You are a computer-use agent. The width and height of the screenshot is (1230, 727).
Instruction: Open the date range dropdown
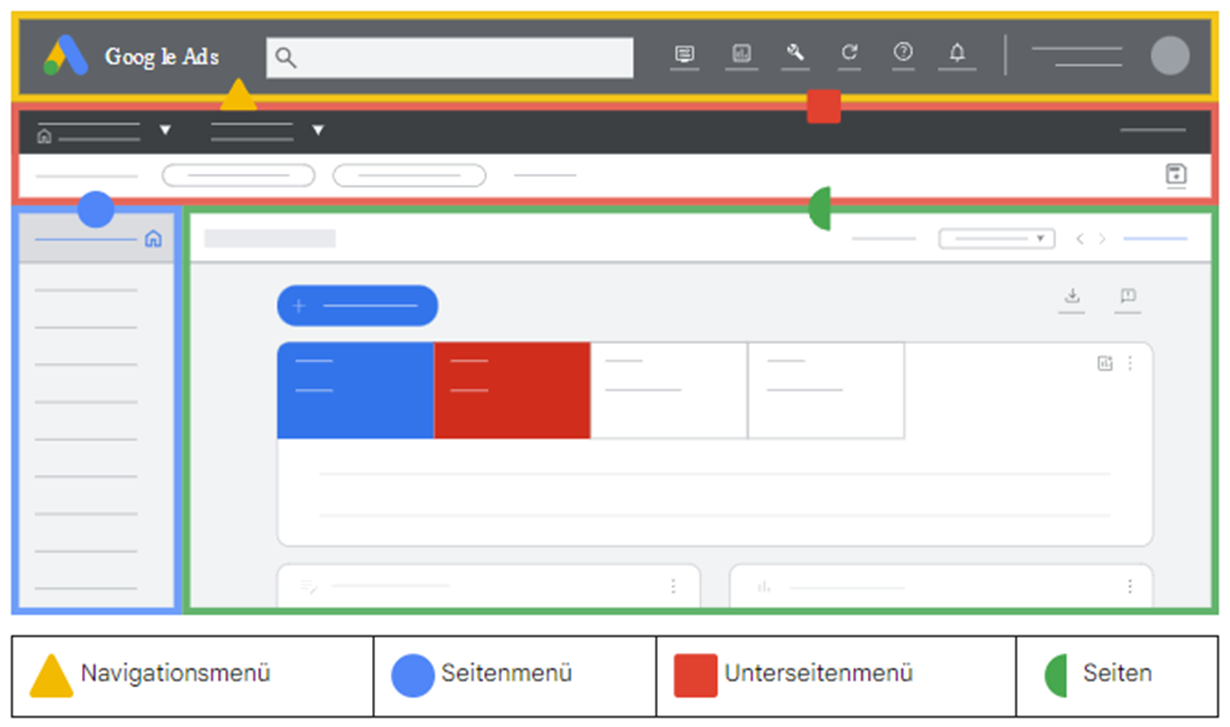point(996,239)
